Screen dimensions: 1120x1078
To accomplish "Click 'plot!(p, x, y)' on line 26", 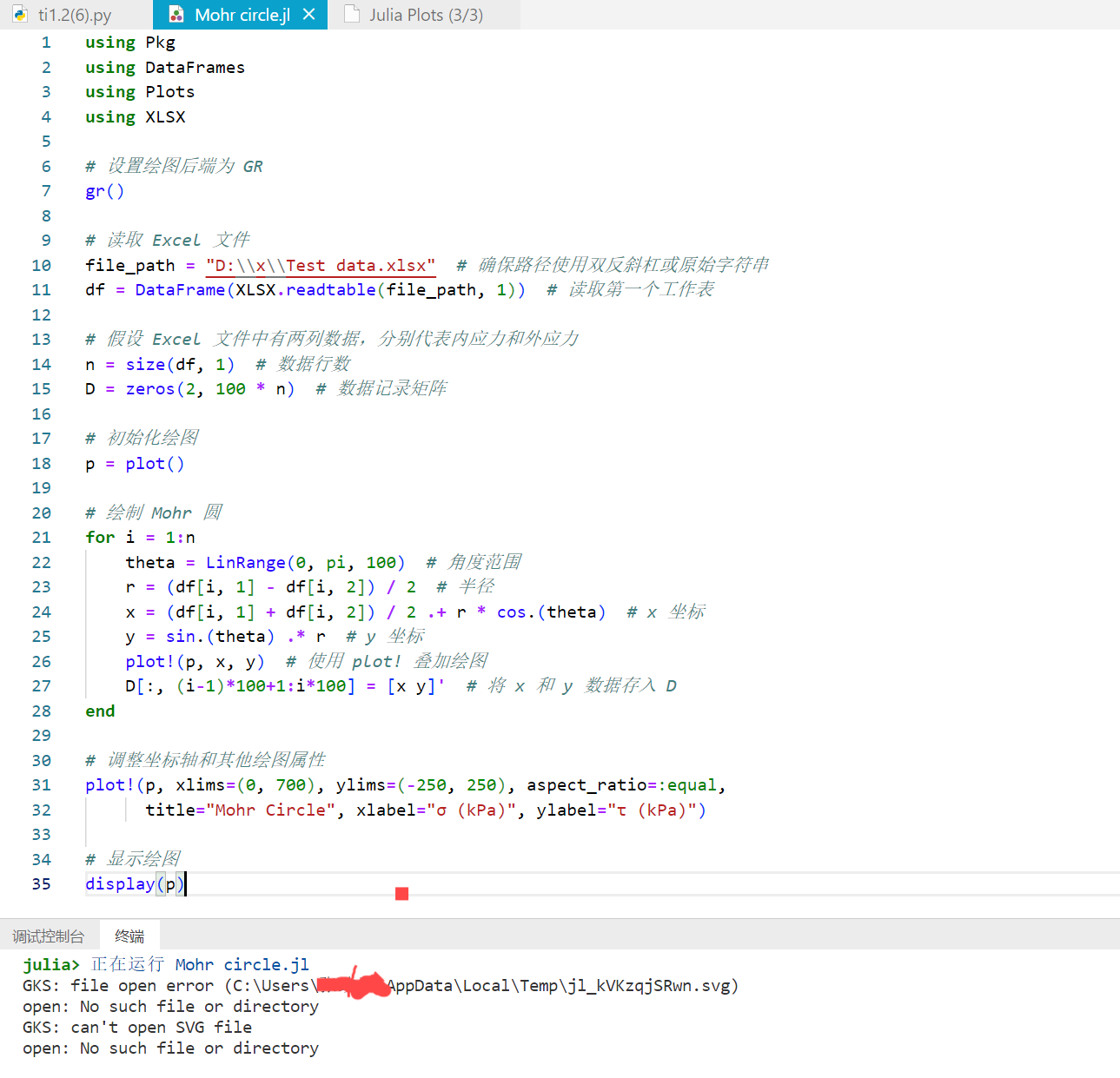I will click(x=196, y=662).
